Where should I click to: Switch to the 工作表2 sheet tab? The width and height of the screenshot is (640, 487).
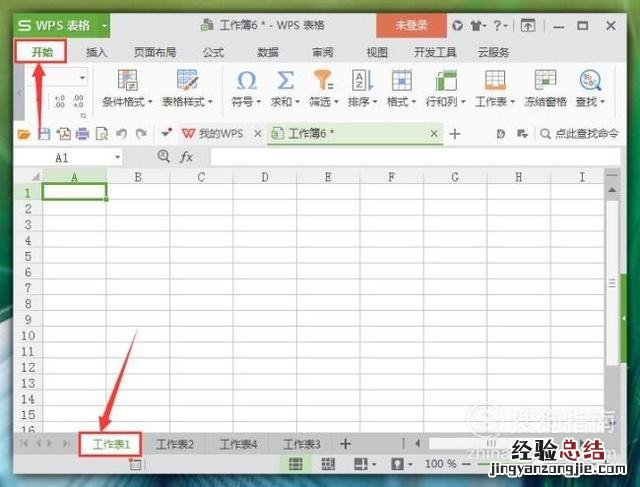(175, 444)
